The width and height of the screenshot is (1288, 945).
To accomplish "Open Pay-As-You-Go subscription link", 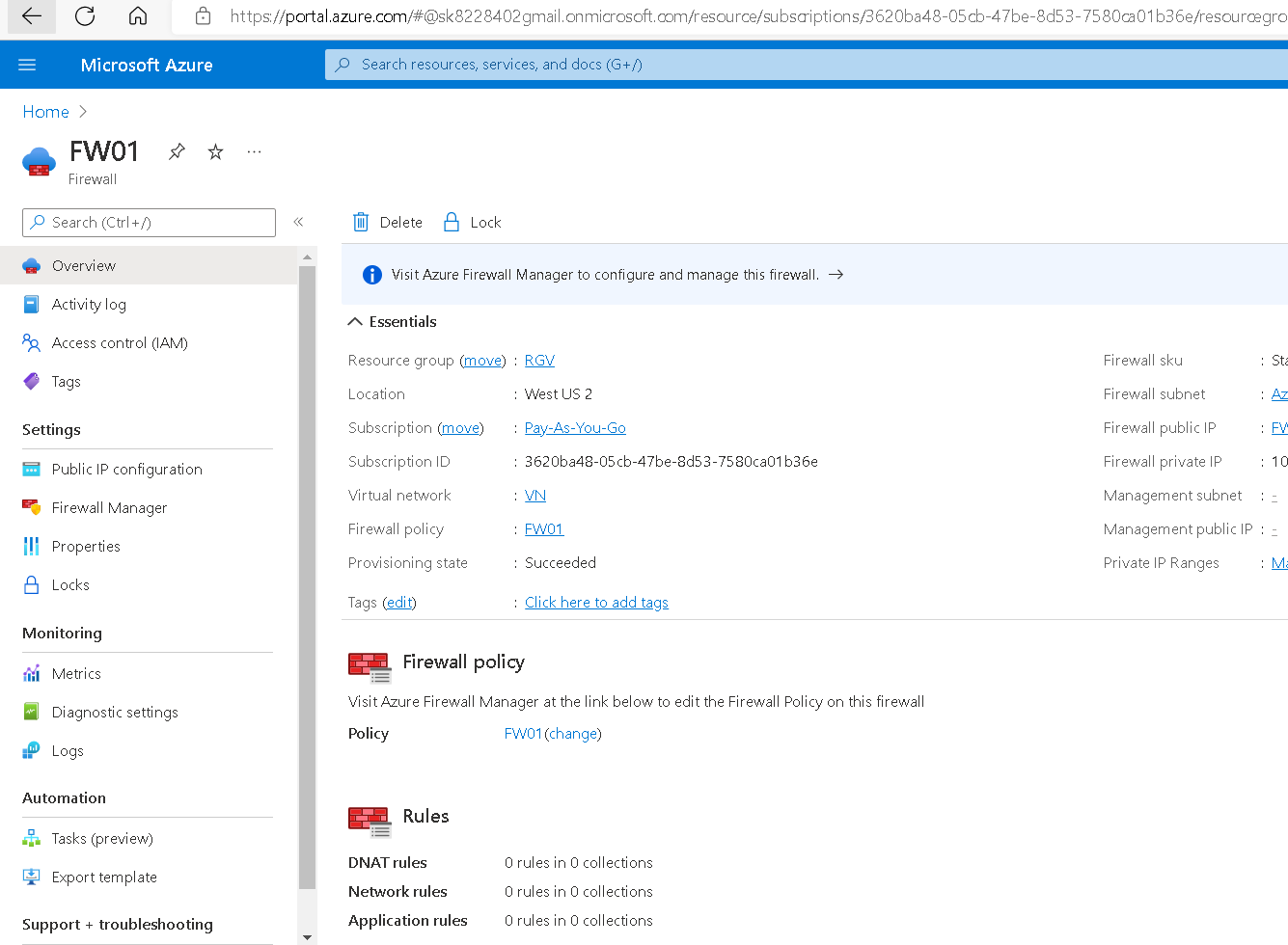I will tap(575, 428).
